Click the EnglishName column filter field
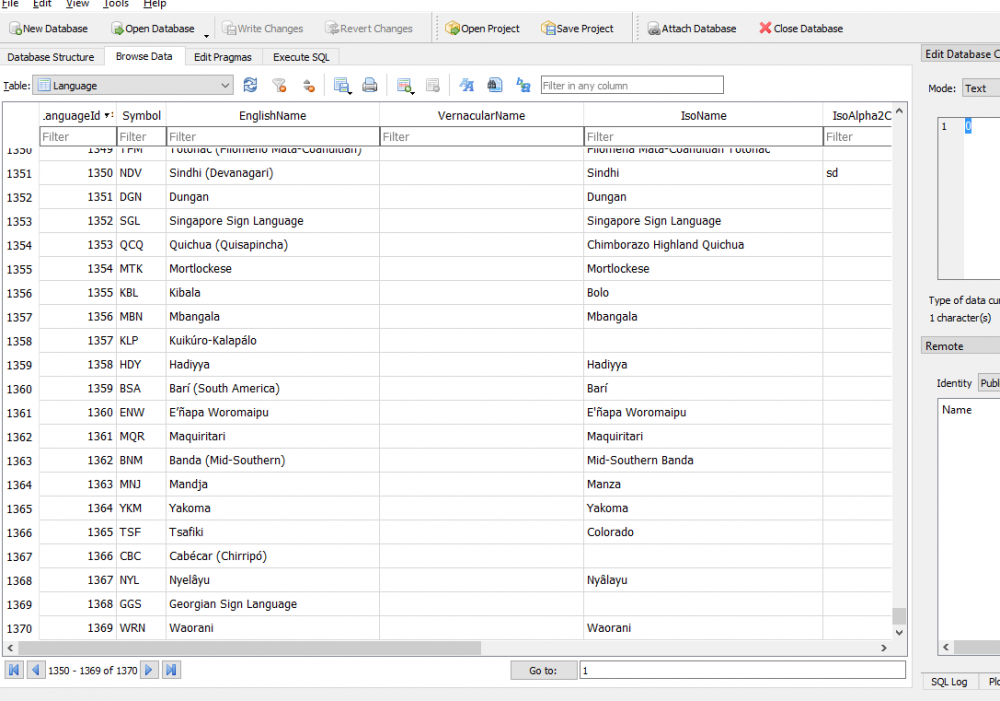The width and height of the screenshot is (1000, 701). [272, 137]
